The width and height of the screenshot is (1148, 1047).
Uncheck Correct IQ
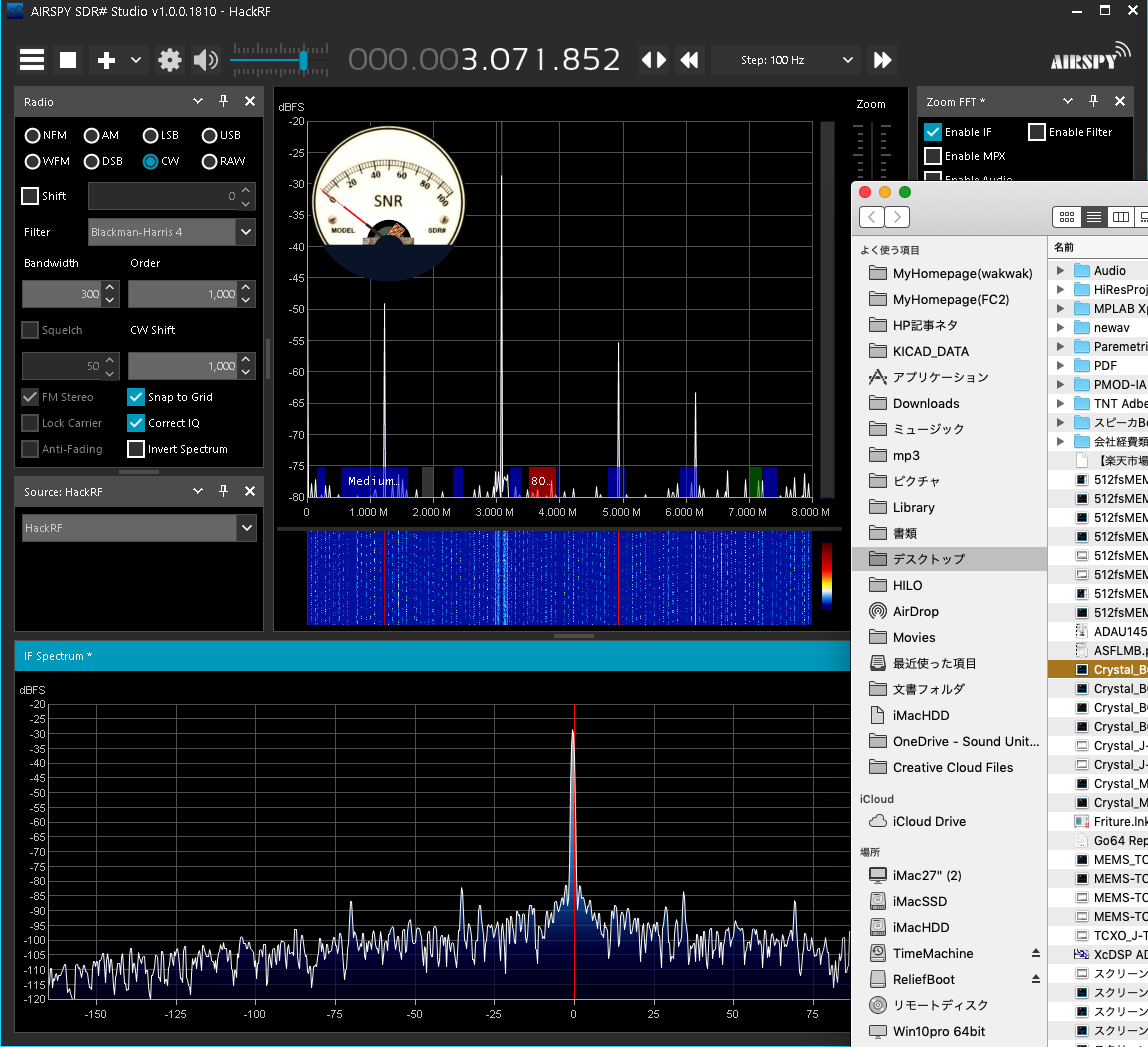click(x=136, y=423)
